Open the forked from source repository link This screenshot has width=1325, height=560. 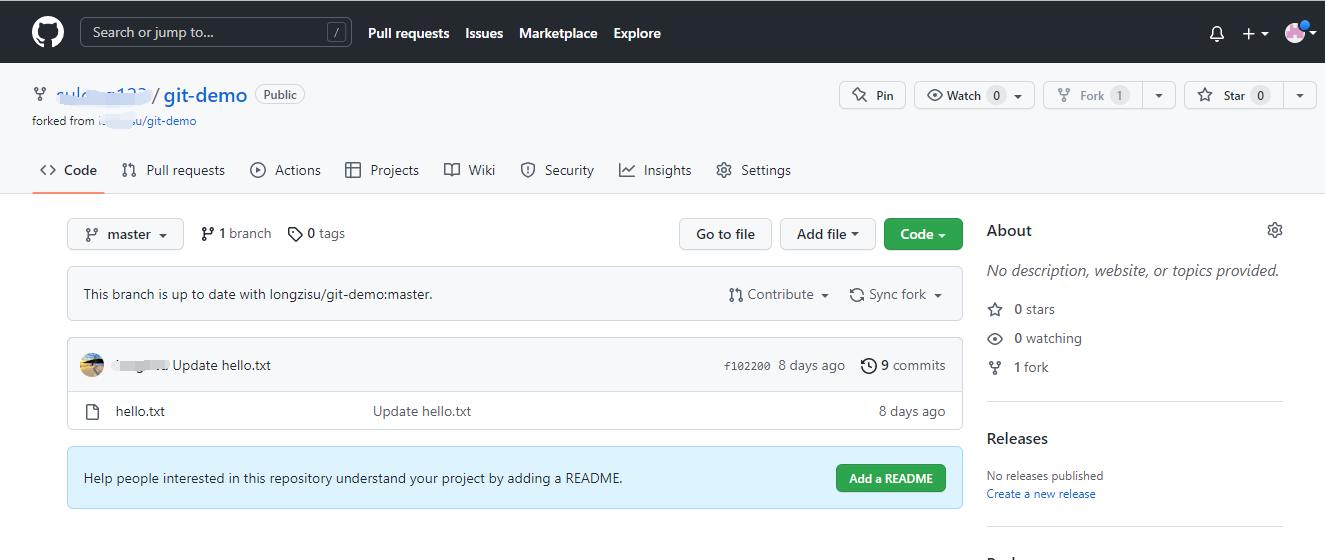click(x=147, y=121)
